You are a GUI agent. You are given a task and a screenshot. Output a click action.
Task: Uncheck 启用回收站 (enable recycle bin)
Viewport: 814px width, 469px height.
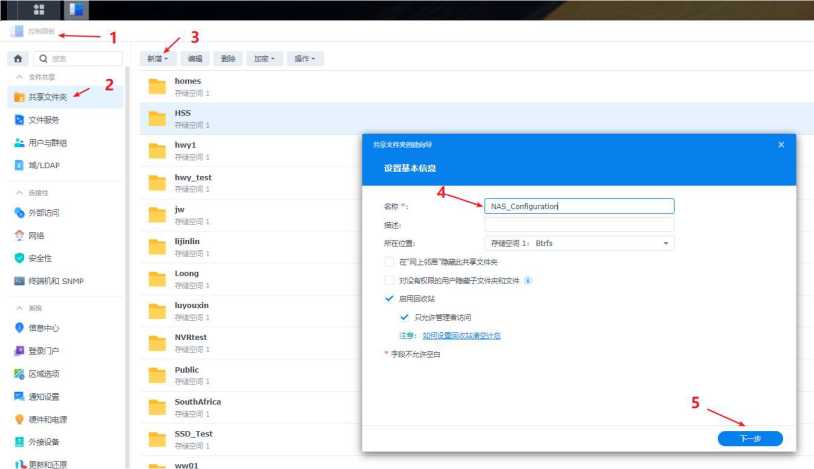tap(390, 298)
